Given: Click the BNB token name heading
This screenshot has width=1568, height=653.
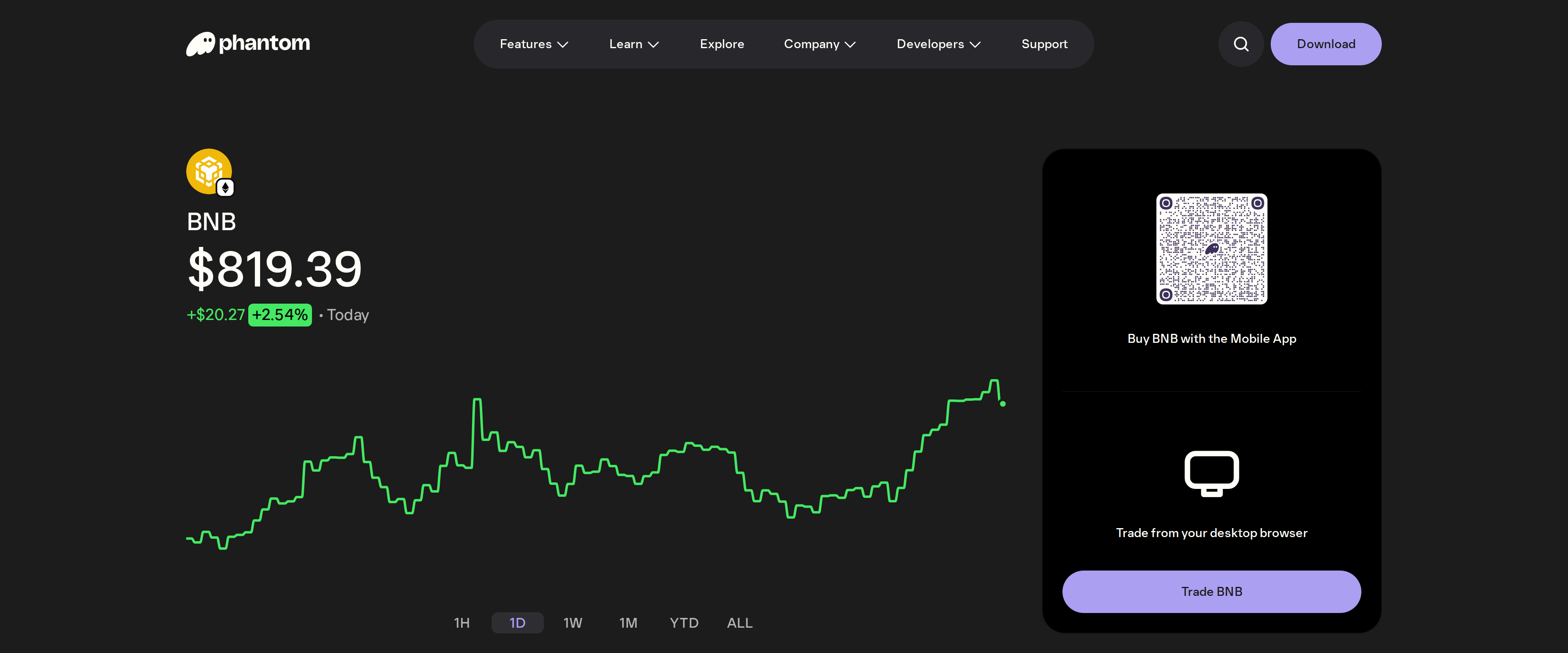Looking at the screenshot, I should tap(211, 222).
